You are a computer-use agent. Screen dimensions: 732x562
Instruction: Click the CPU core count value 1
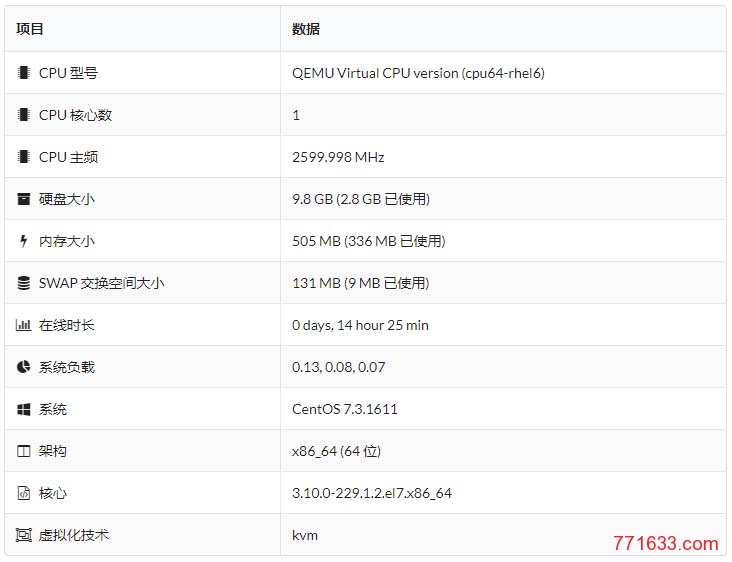[296, 115]
